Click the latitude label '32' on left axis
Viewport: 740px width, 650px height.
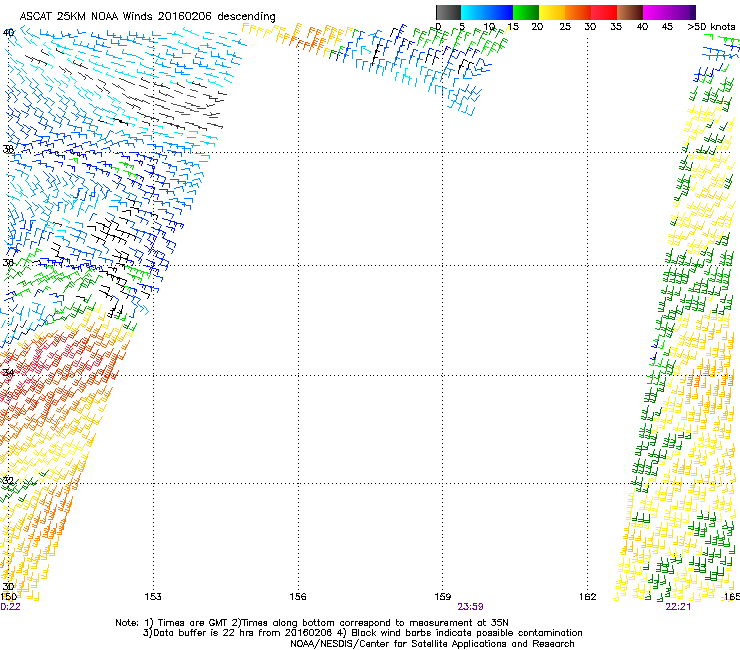coord(8,481)
